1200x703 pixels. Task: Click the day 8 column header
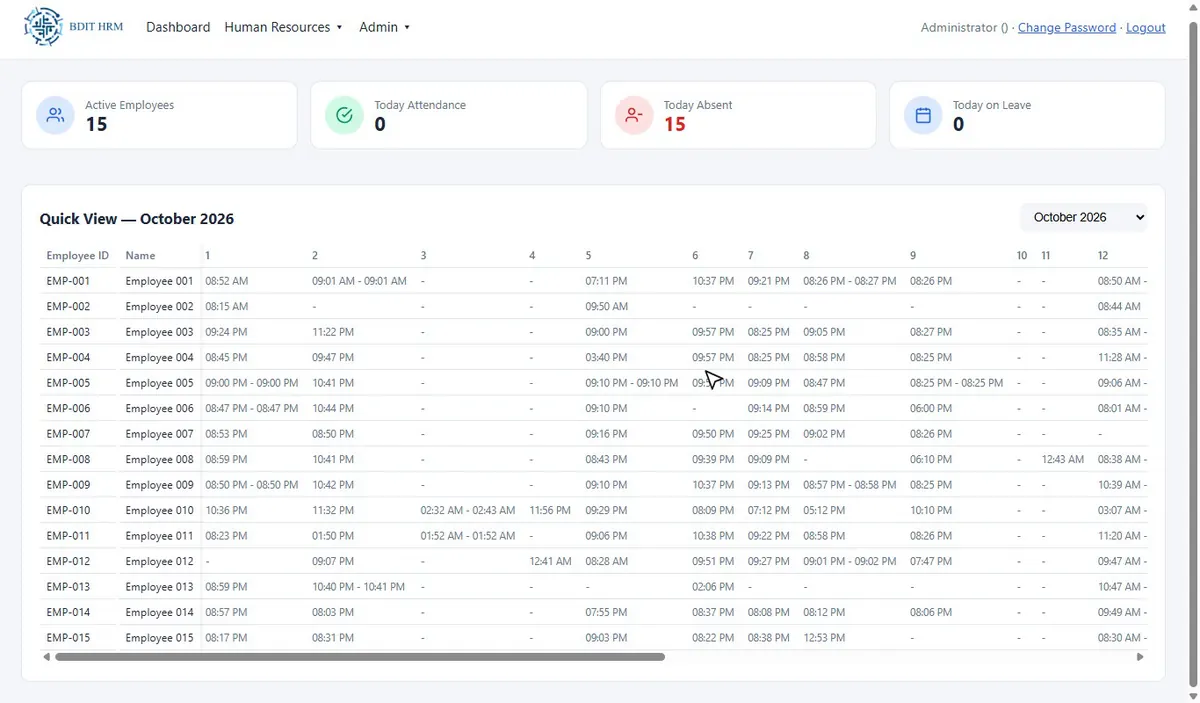806,256
